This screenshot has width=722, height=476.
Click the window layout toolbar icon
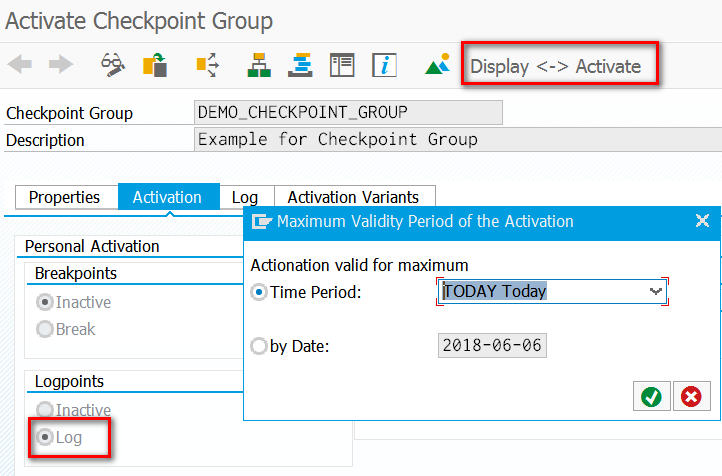pos(343,65)
